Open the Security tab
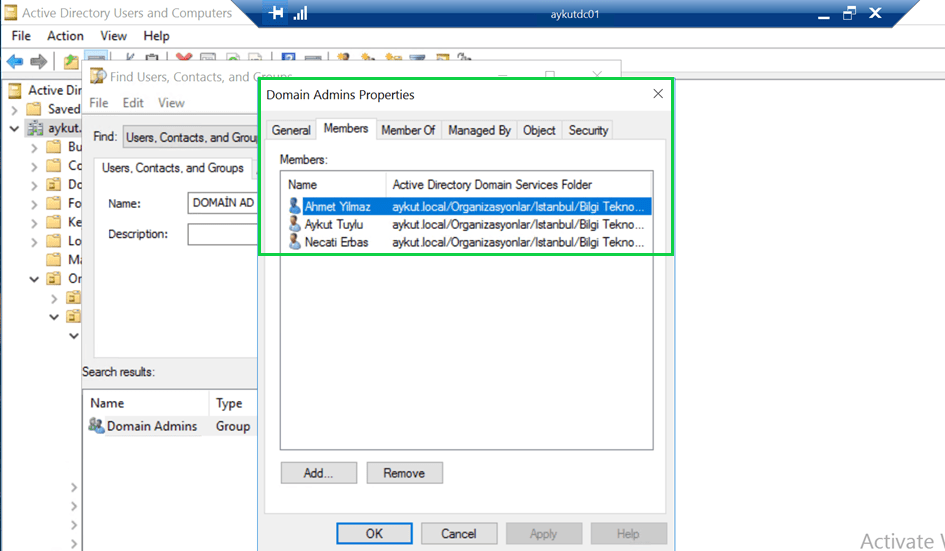This screenshot has width=945, height=551. 588,130
